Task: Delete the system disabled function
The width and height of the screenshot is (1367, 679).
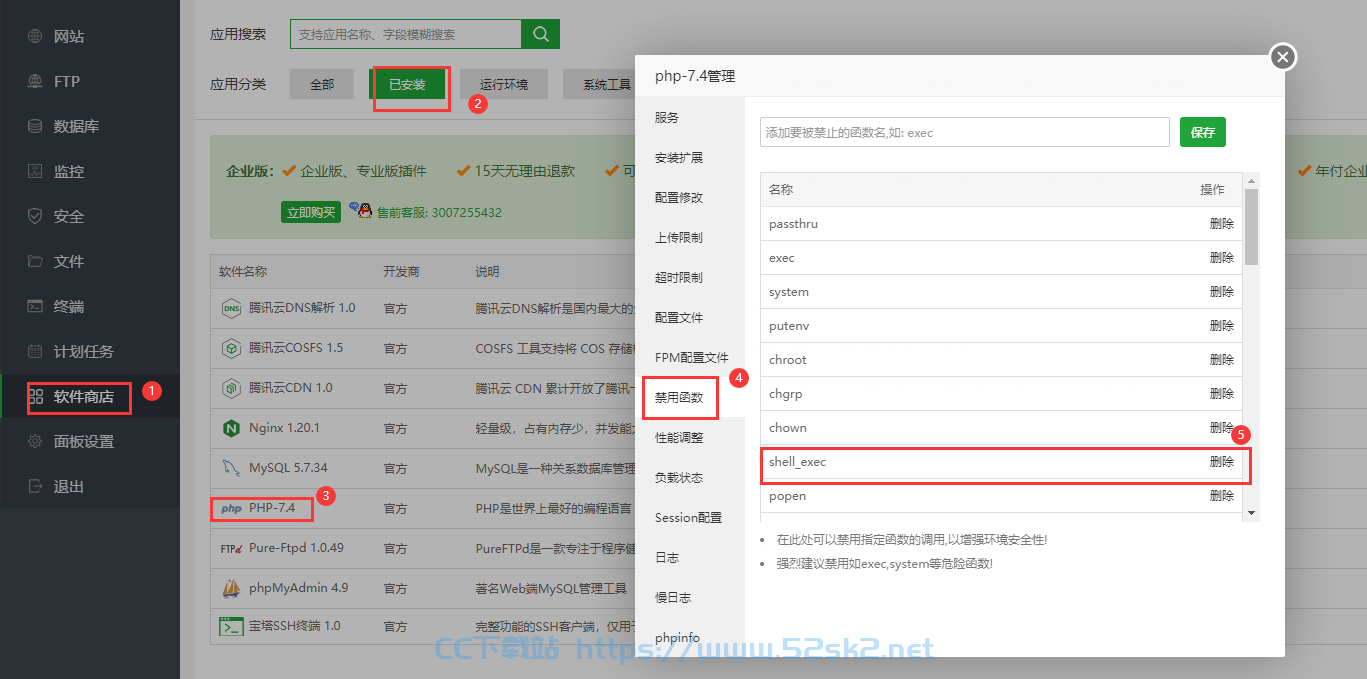Action: pyautogui.click(x=1222, y=292)
